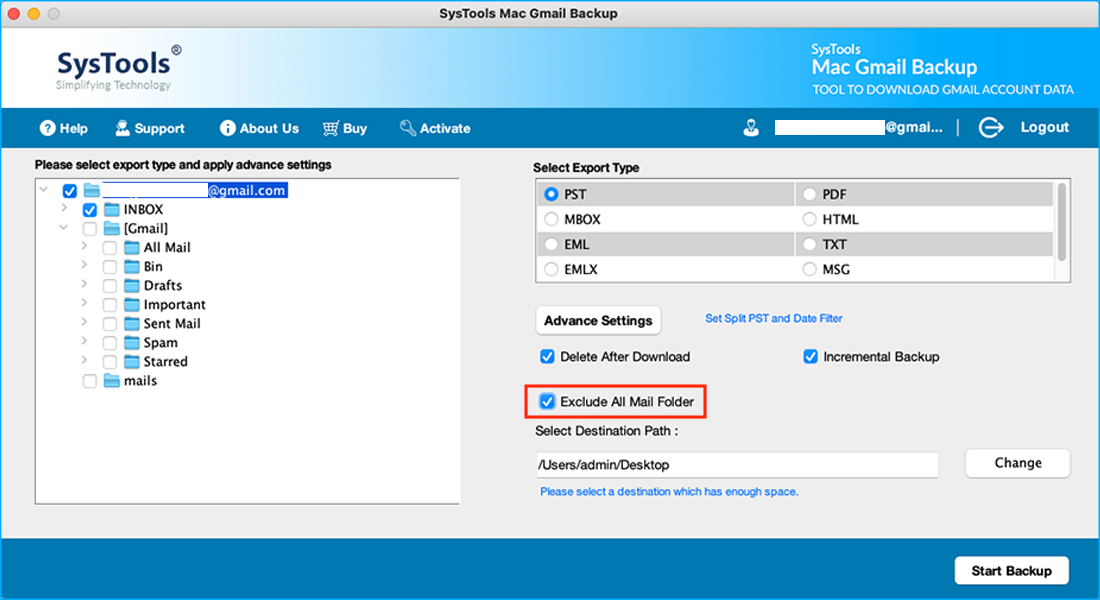
Task: Click the About Us info icon
Action: coord(227,128)
